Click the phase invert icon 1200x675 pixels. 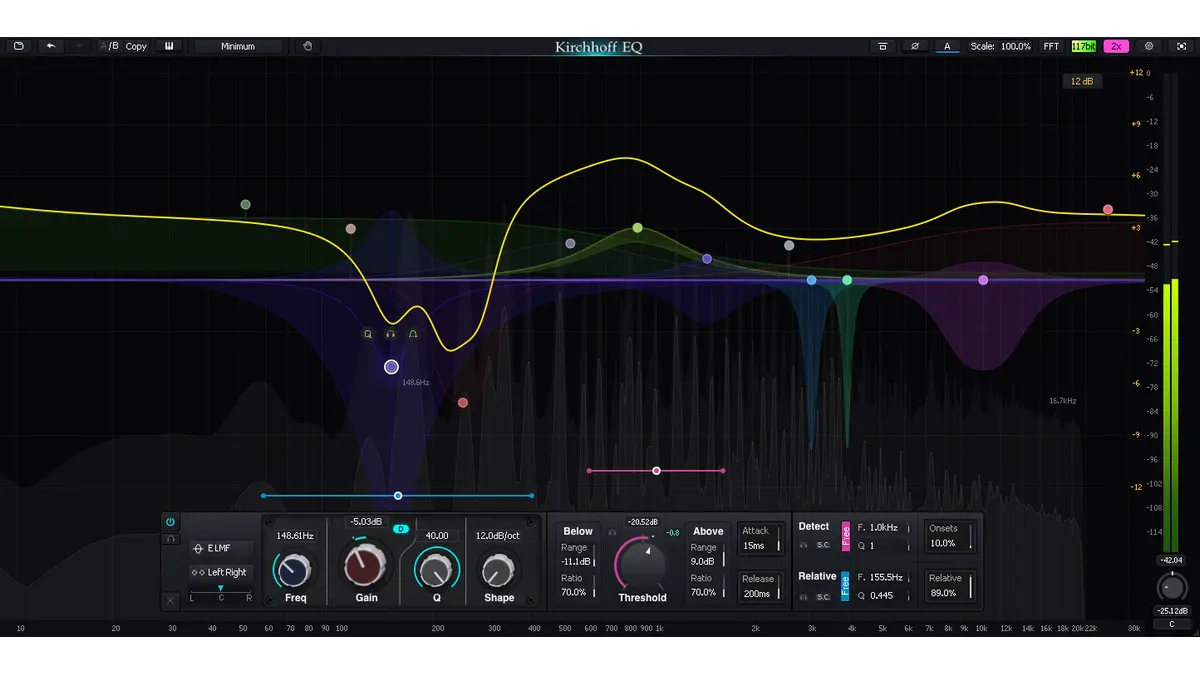coord(914,46)
